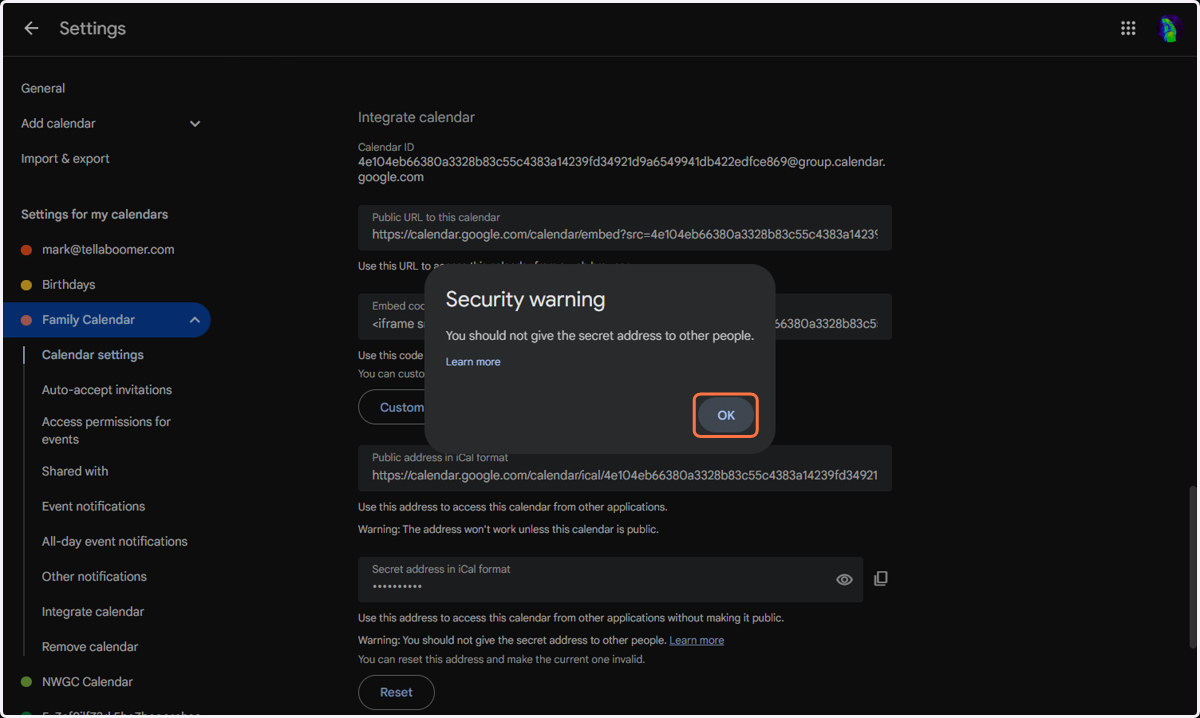1200x718 pixels.
Task: Click the Public URL to this calendar field
Action: 625,228
